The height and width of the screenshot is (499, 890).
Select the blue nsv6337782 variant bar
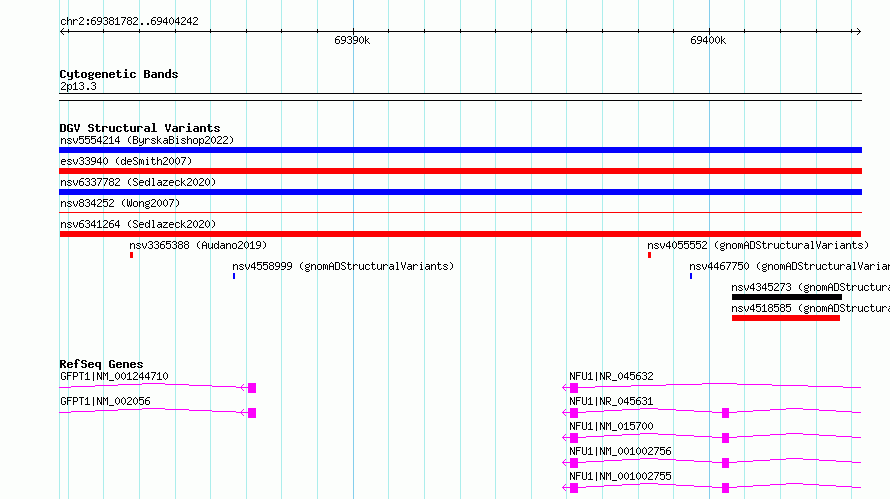click(460, 192)
